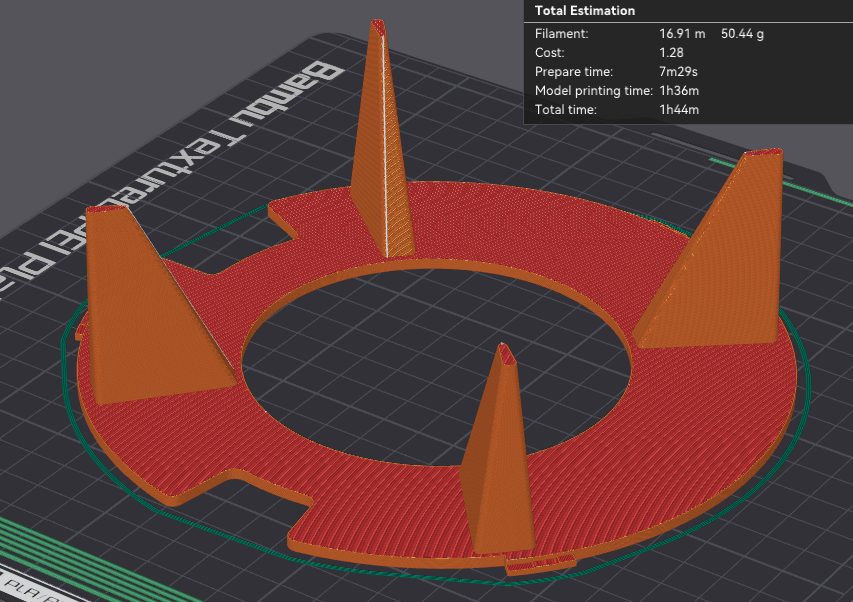Click the tall rear spike of the model

click(381, 140)
